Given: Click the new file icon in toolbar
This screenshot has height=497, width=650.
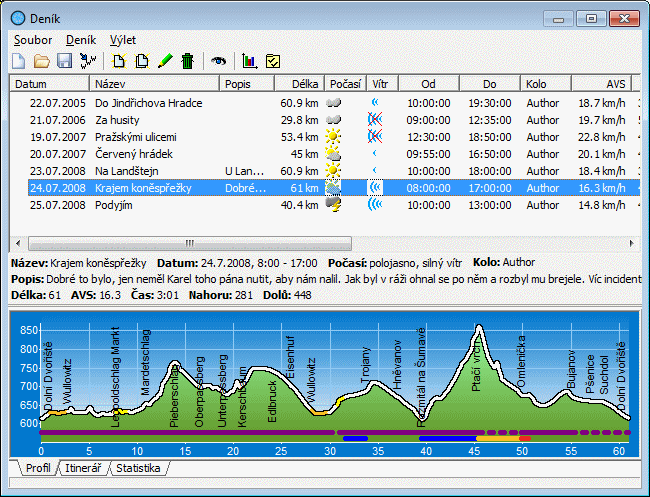Looking at the screenshot, I should coord(19,61).
